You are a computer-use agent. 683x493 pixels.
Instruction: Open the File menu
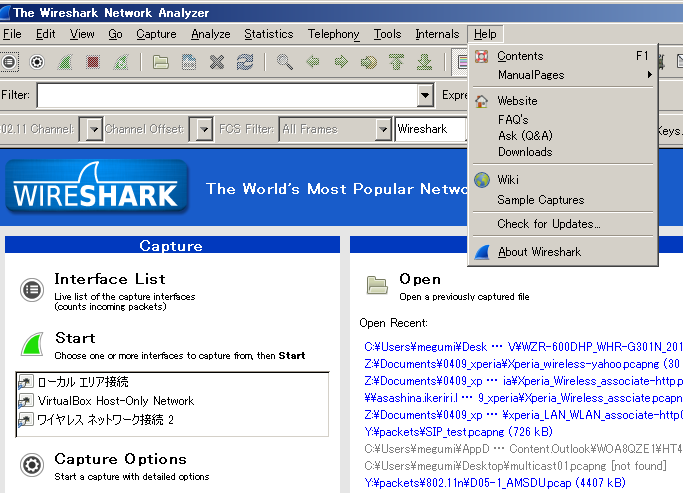point(12,34)
